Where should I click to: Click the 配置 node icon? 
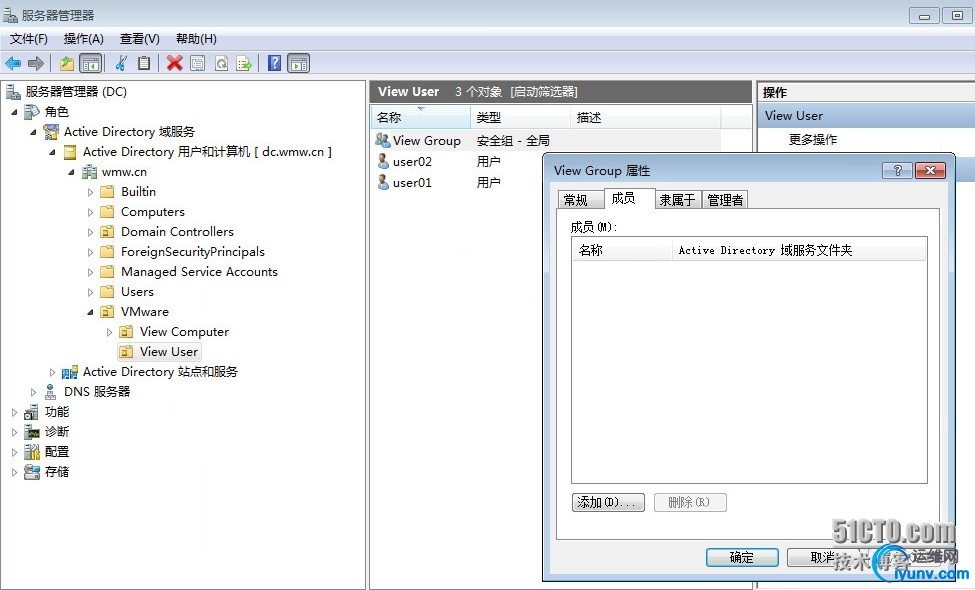click(32, 452)
